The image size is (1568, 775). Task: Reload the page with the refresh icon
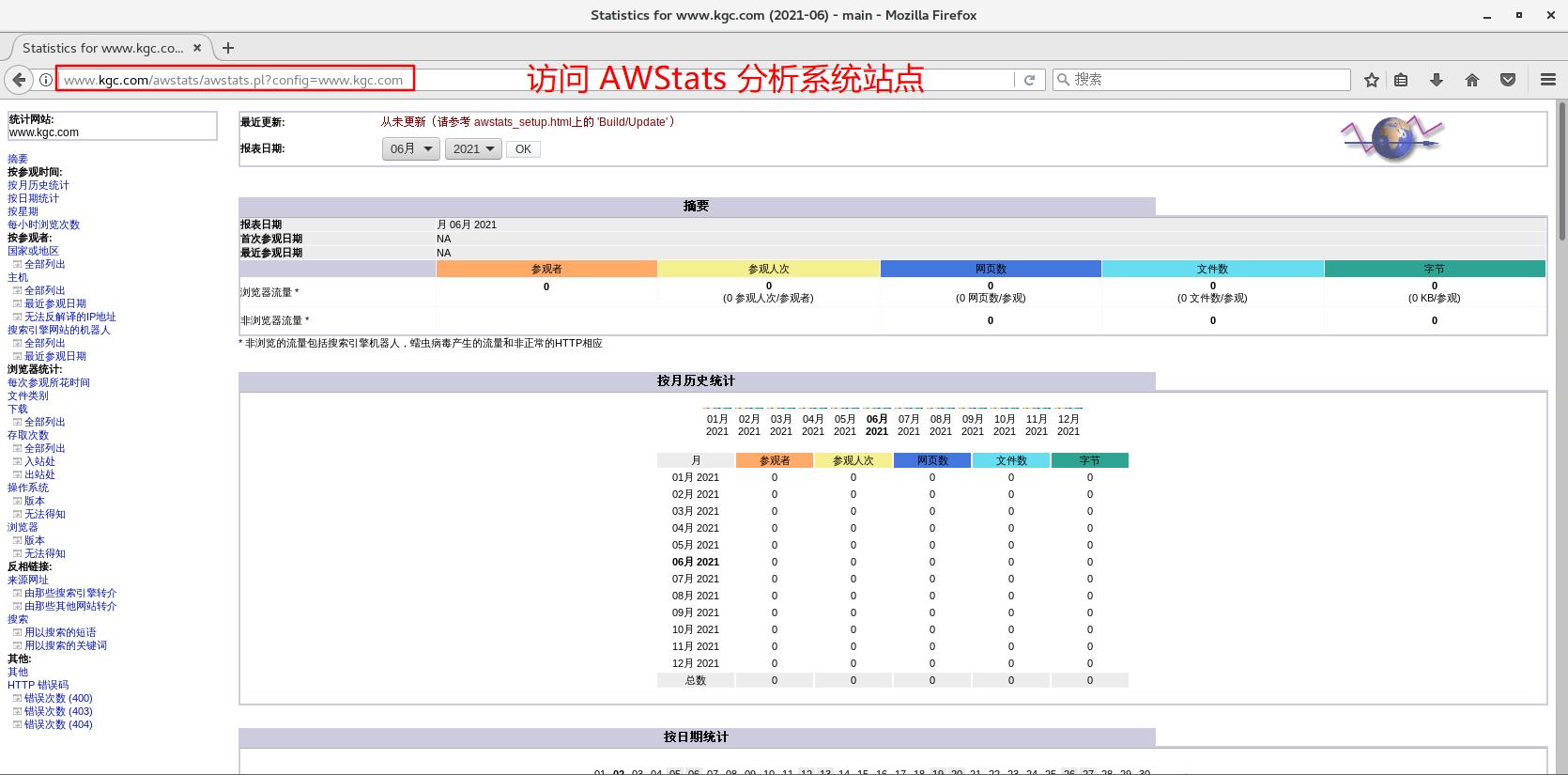[1029, 80]
